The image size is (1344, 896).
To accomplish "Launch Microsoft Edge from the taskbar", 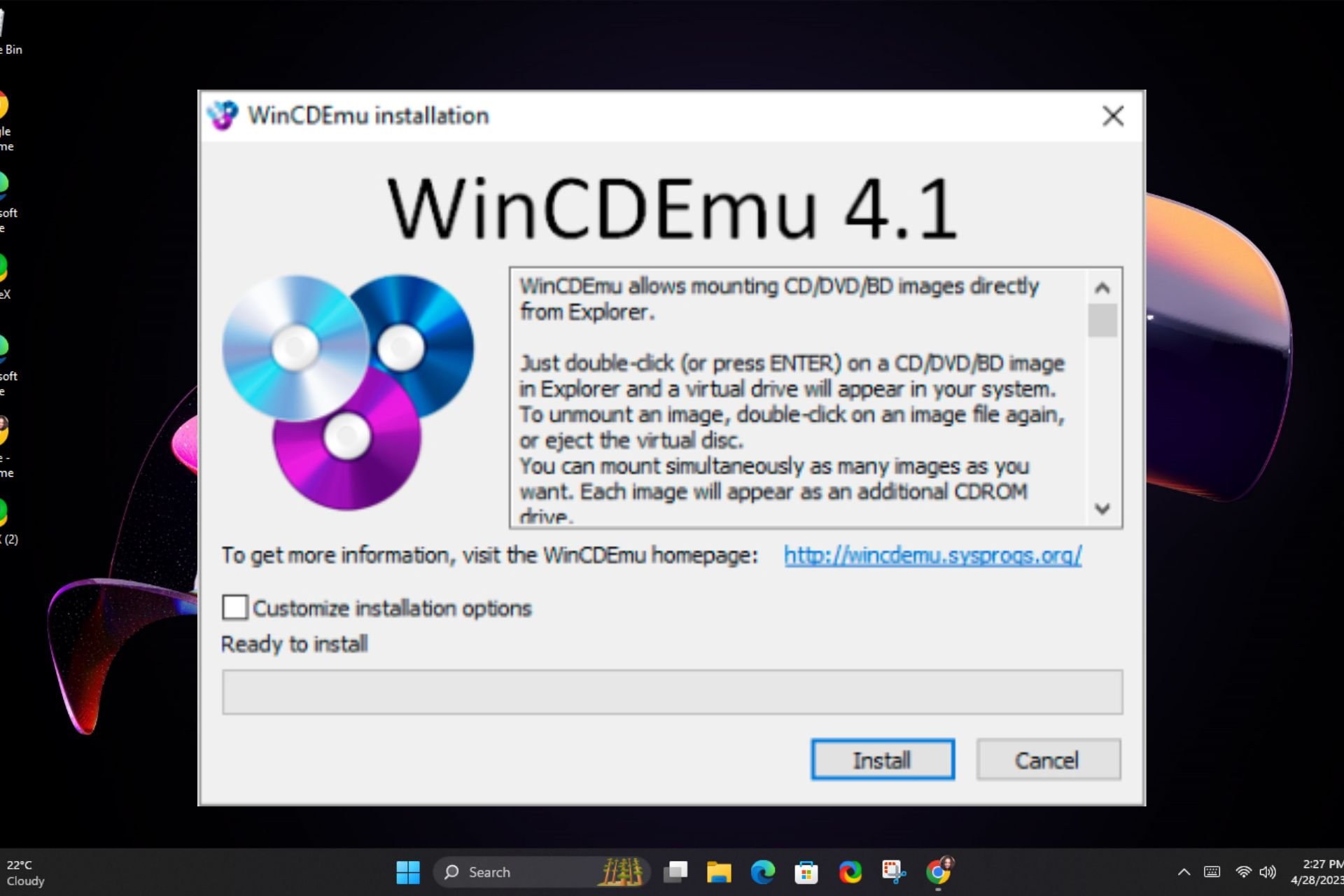I will pos(763,872).
